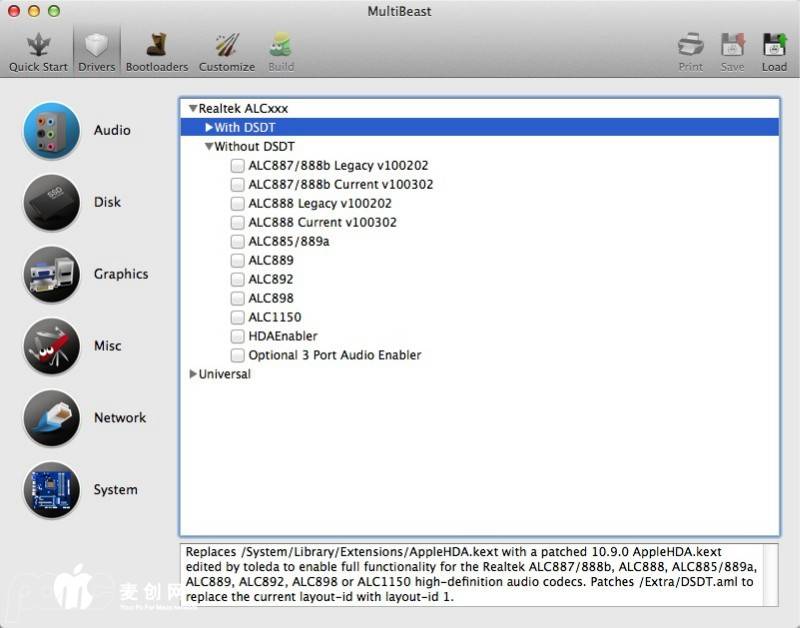Image resolution: width=800 pixels, height=628 pixels.
Task: Enable ALC1150 audio driver checkbox
Action: 238,317
